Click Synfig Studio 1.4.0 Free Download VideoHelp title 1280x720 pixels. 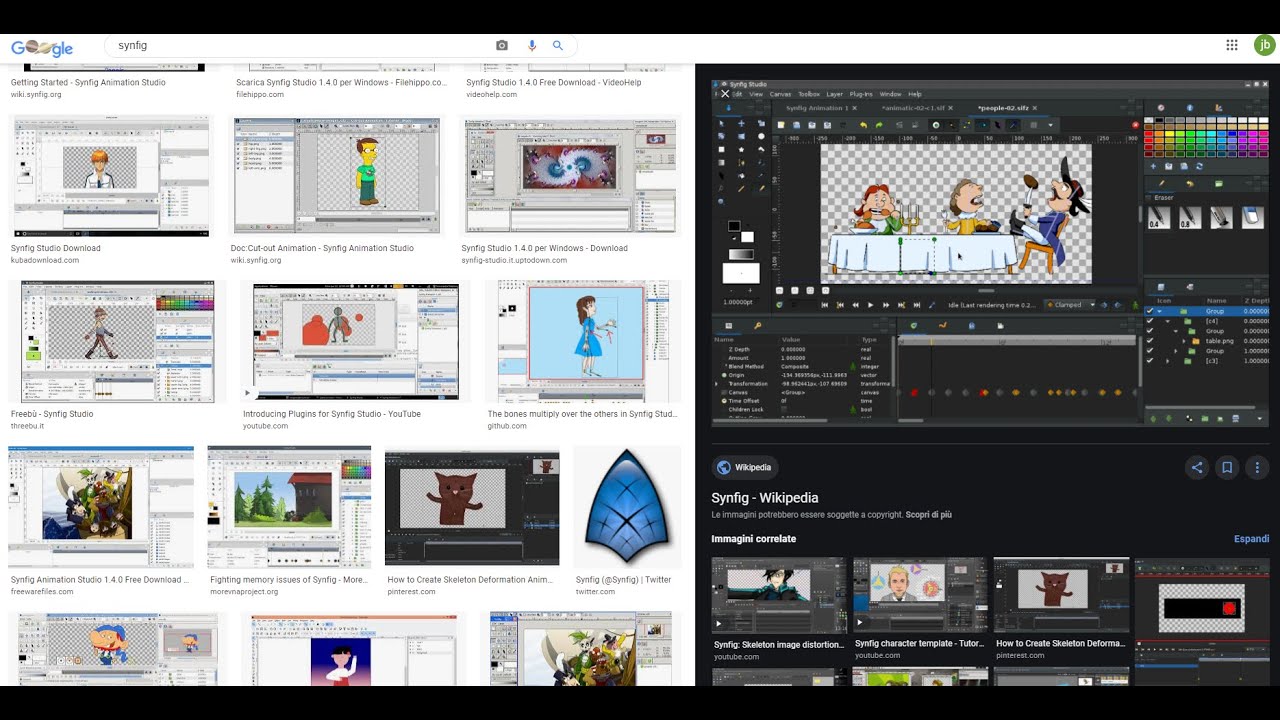[553, 83]
